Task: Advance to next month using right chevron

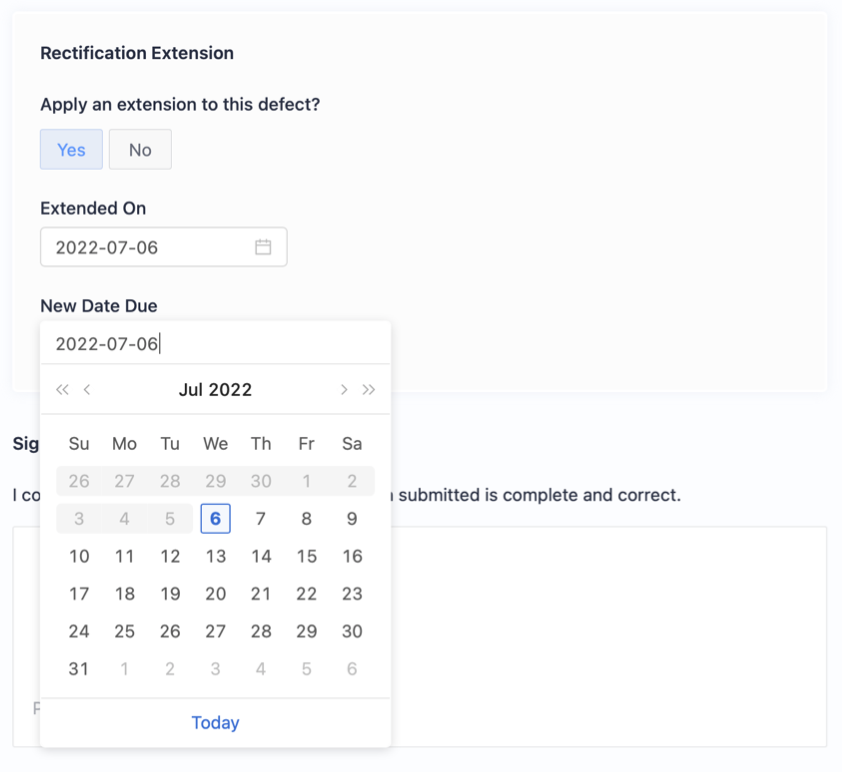Action: [344, 390]
